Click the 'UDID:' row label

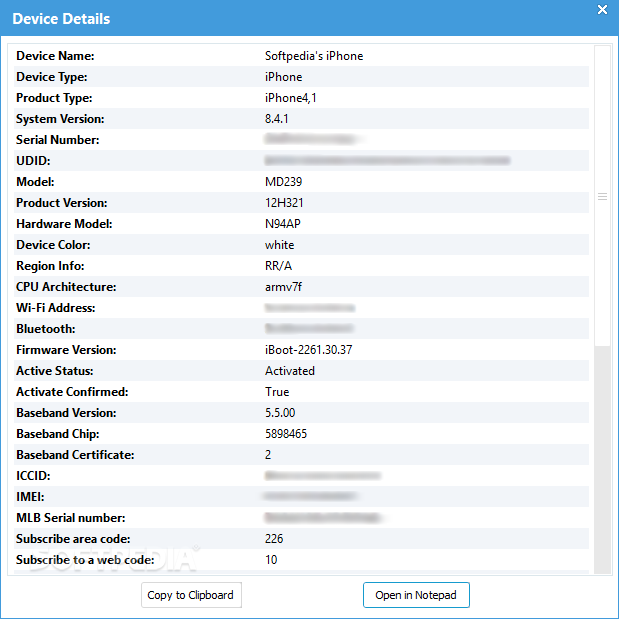[33, 161]
